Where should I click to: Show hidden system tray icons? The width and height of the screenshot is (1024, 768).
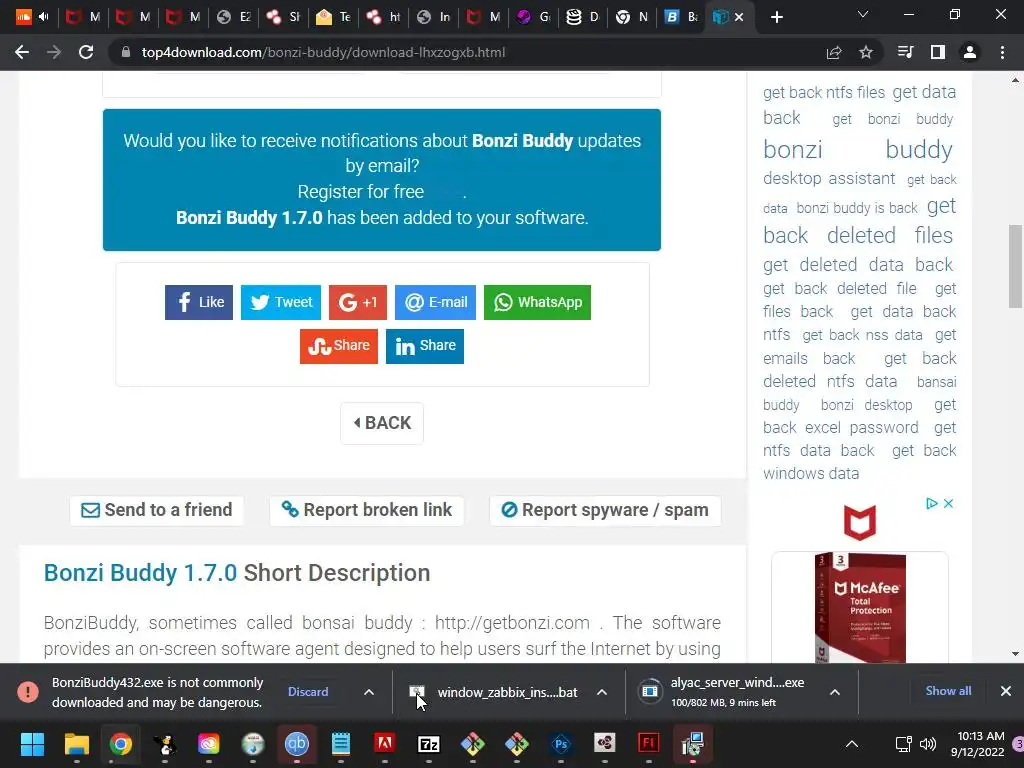[852, 744]
